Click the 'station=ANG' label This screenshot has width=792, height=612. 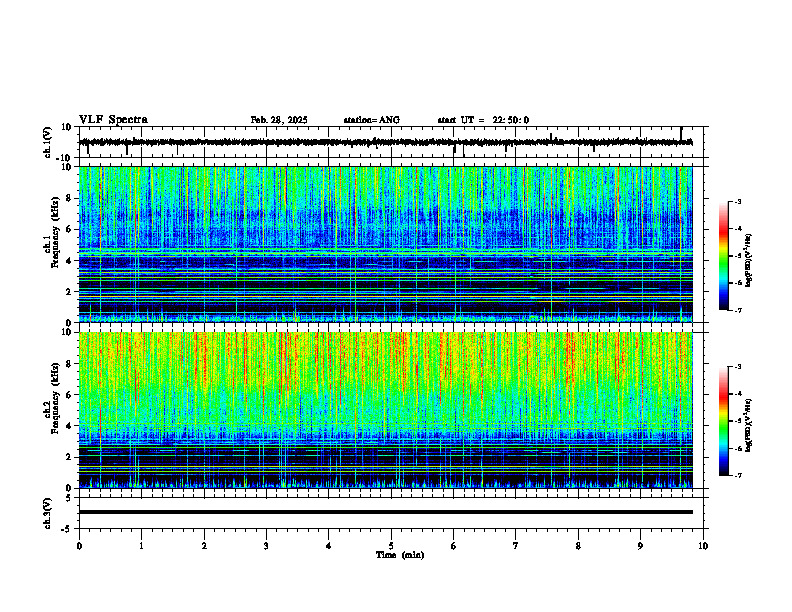coord(372,120)
